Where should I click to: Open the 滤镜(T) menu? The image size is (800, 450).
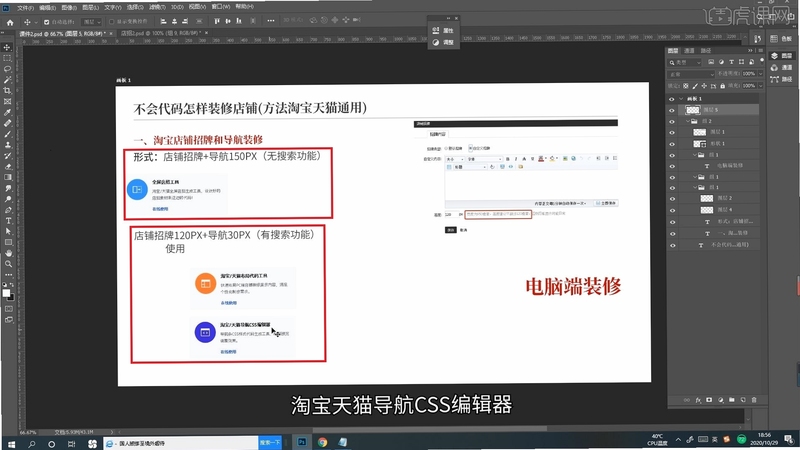click(x=157, y=8)
